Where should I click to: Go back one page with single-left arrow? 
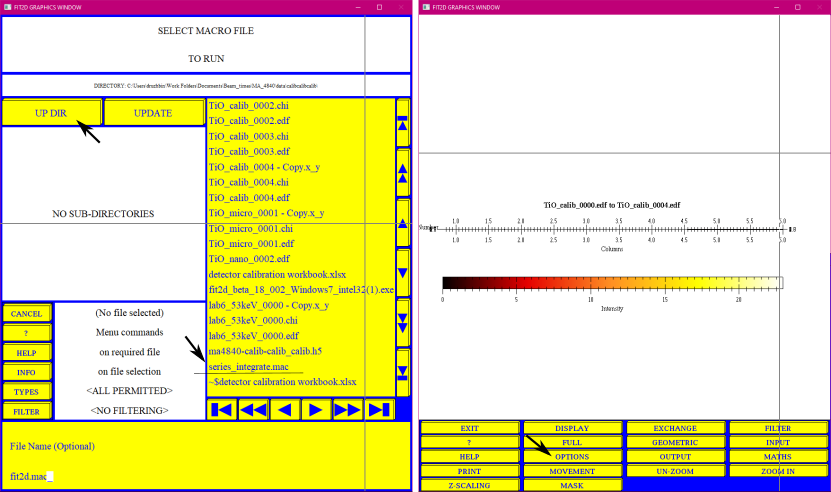285,410
